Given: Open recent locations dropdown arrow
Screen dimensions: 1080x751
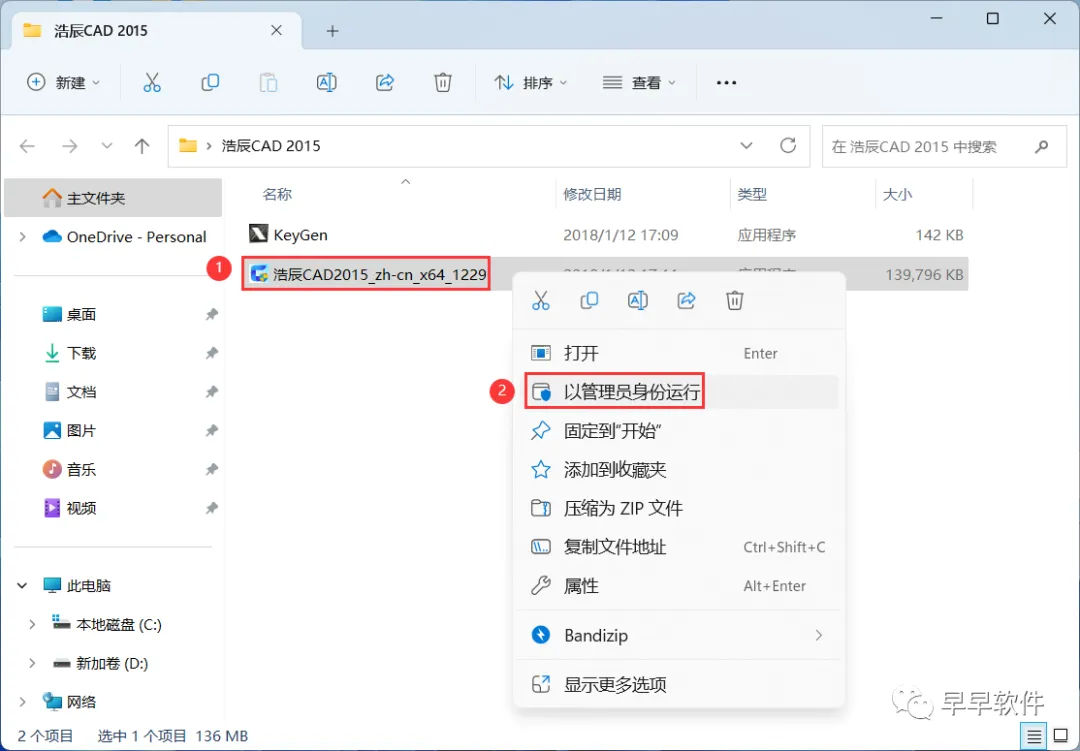Looking at the screenshot, I should (x=107, y=146).
